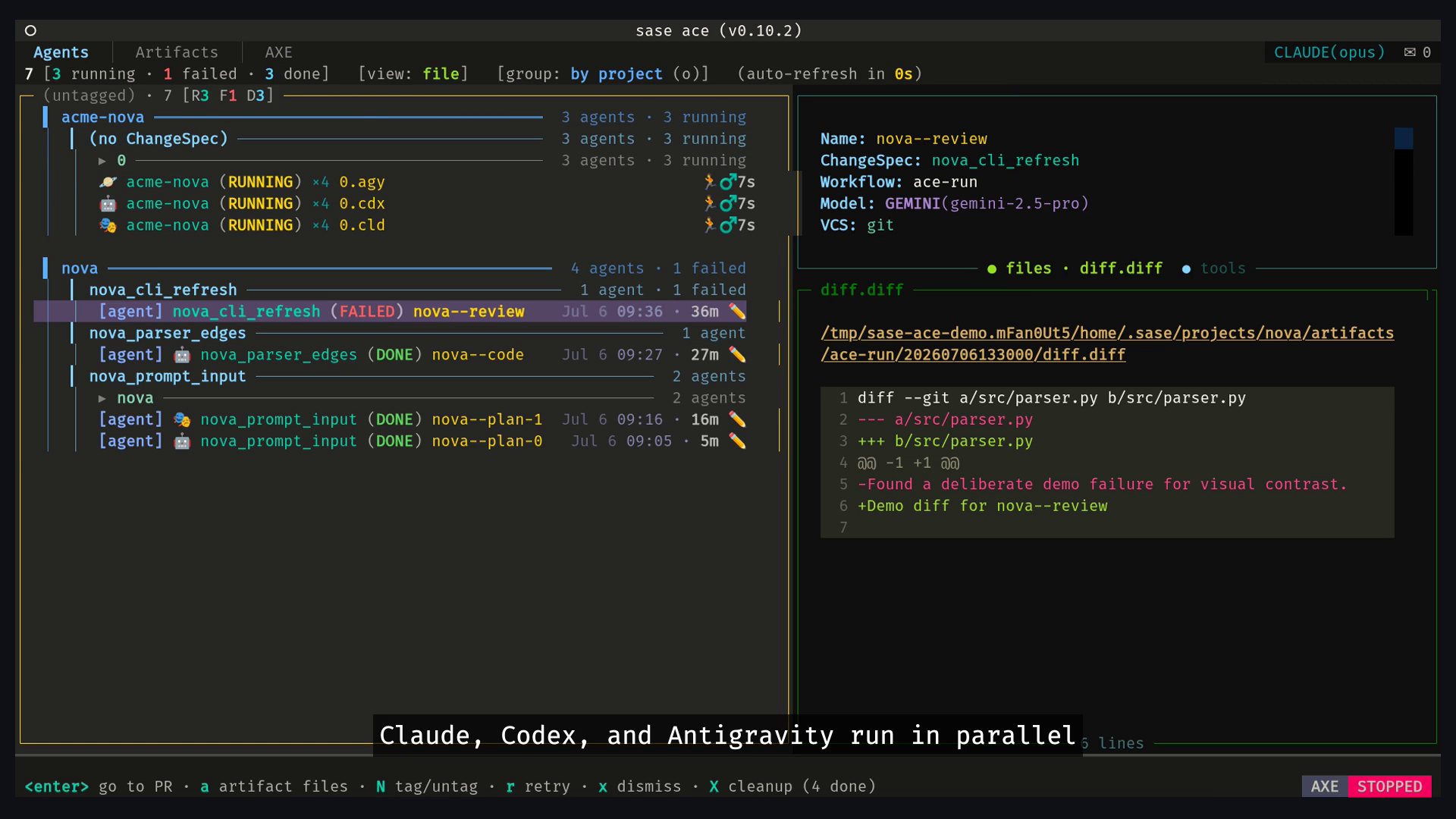The height and width of the screenshot is (819, 1456).
Task: Click the 'x dismiss' shortcut hint
Action: coord(639,786)
